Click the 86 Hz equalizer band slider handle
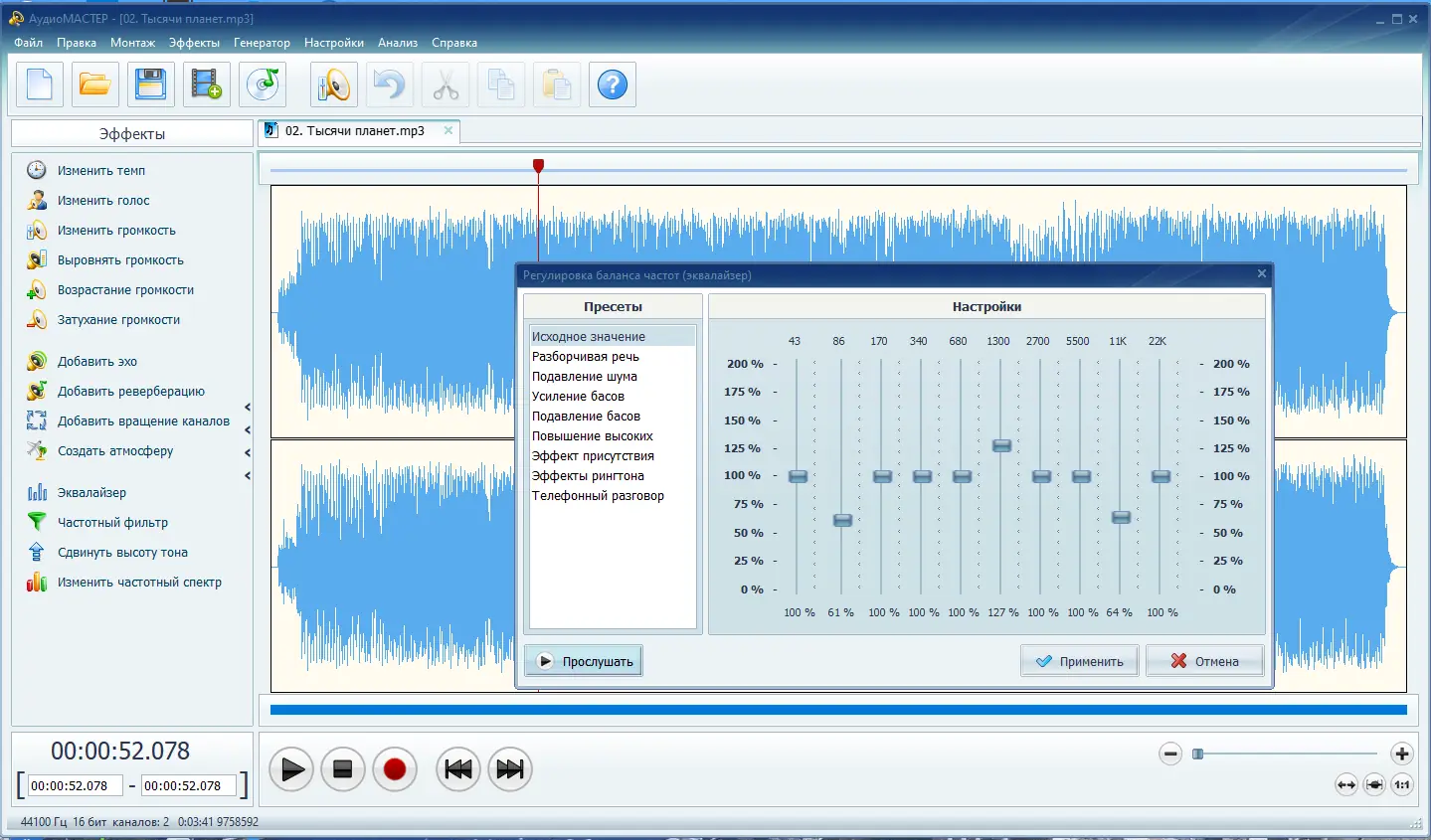This screenshot has width=1431, height=840. point(842,520)
